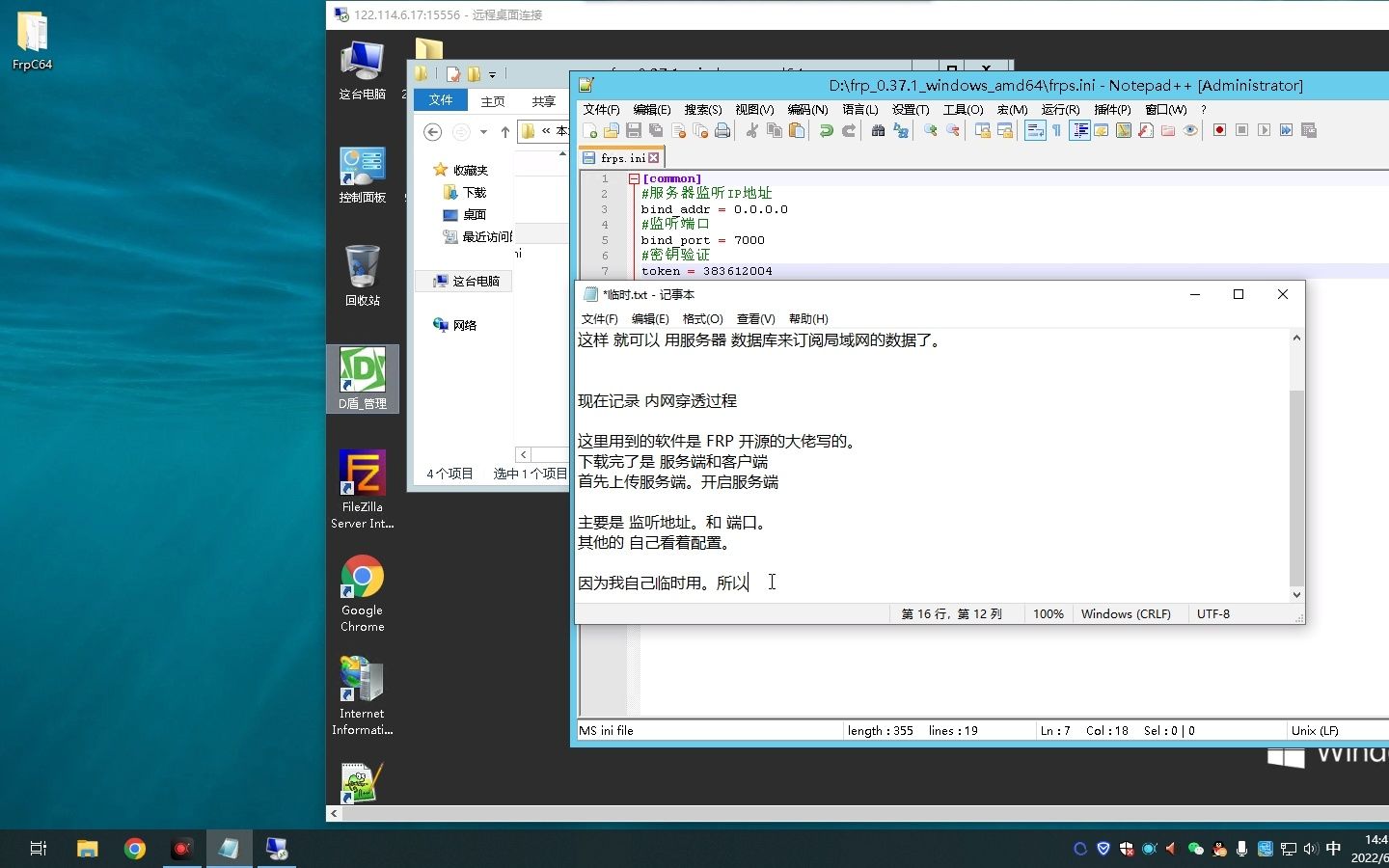Toggle show all characters paragraph icon
Viewport: 1389px width, 868px height.
coord(1055,129)
